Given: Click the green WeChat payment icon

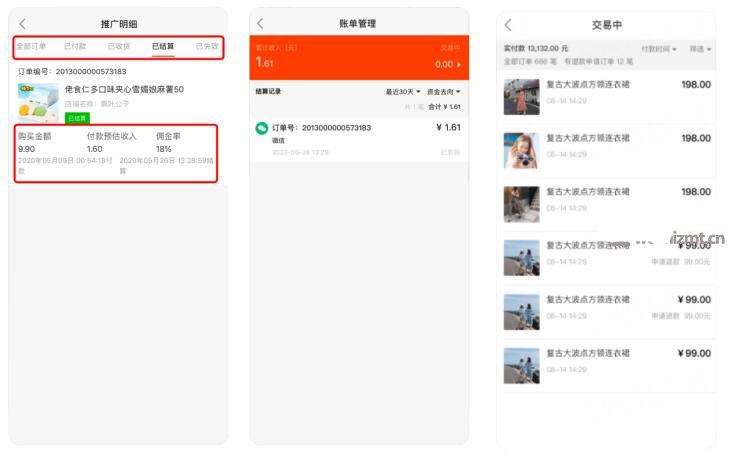Looking at the screenshot, I should point(262,129).
